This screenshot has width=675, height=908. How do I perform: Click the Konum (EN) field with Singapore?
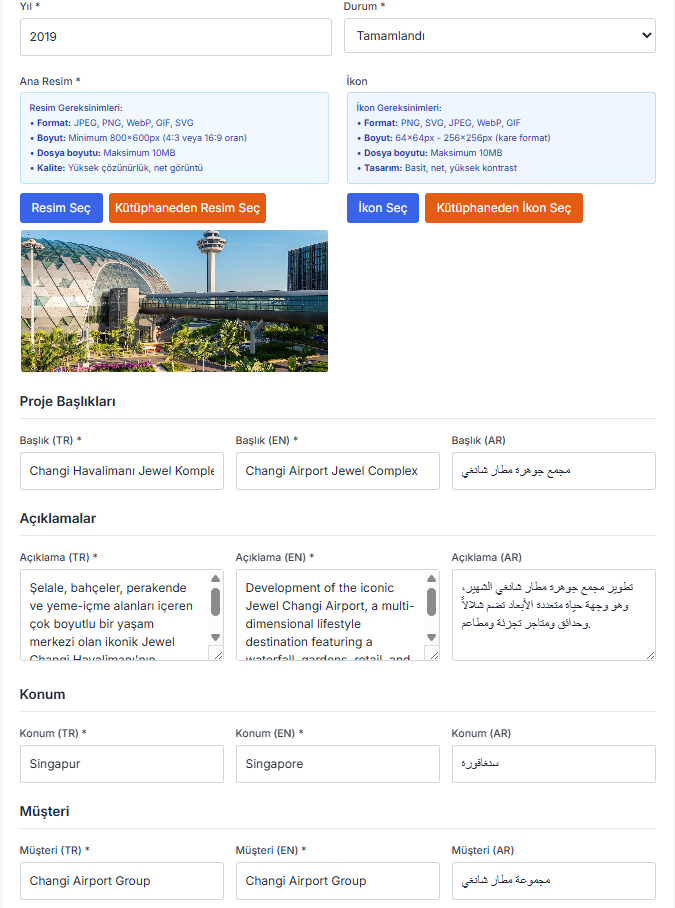point(338,764)
